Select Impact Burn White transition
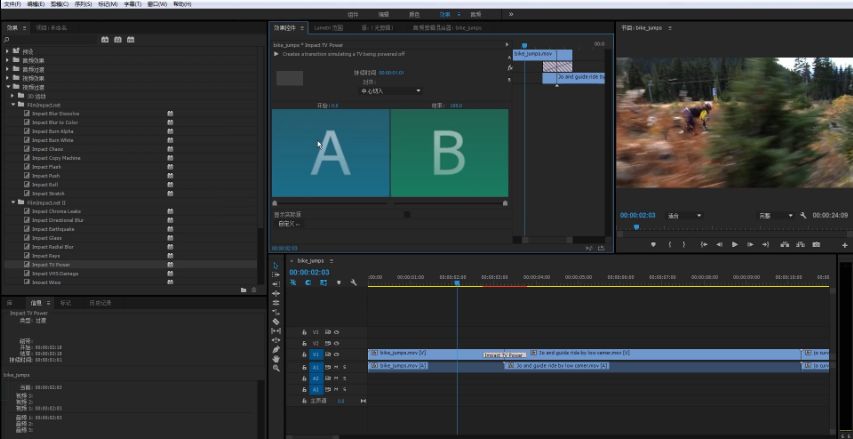Viewport: 853px width, 439px height. point(52,140)
